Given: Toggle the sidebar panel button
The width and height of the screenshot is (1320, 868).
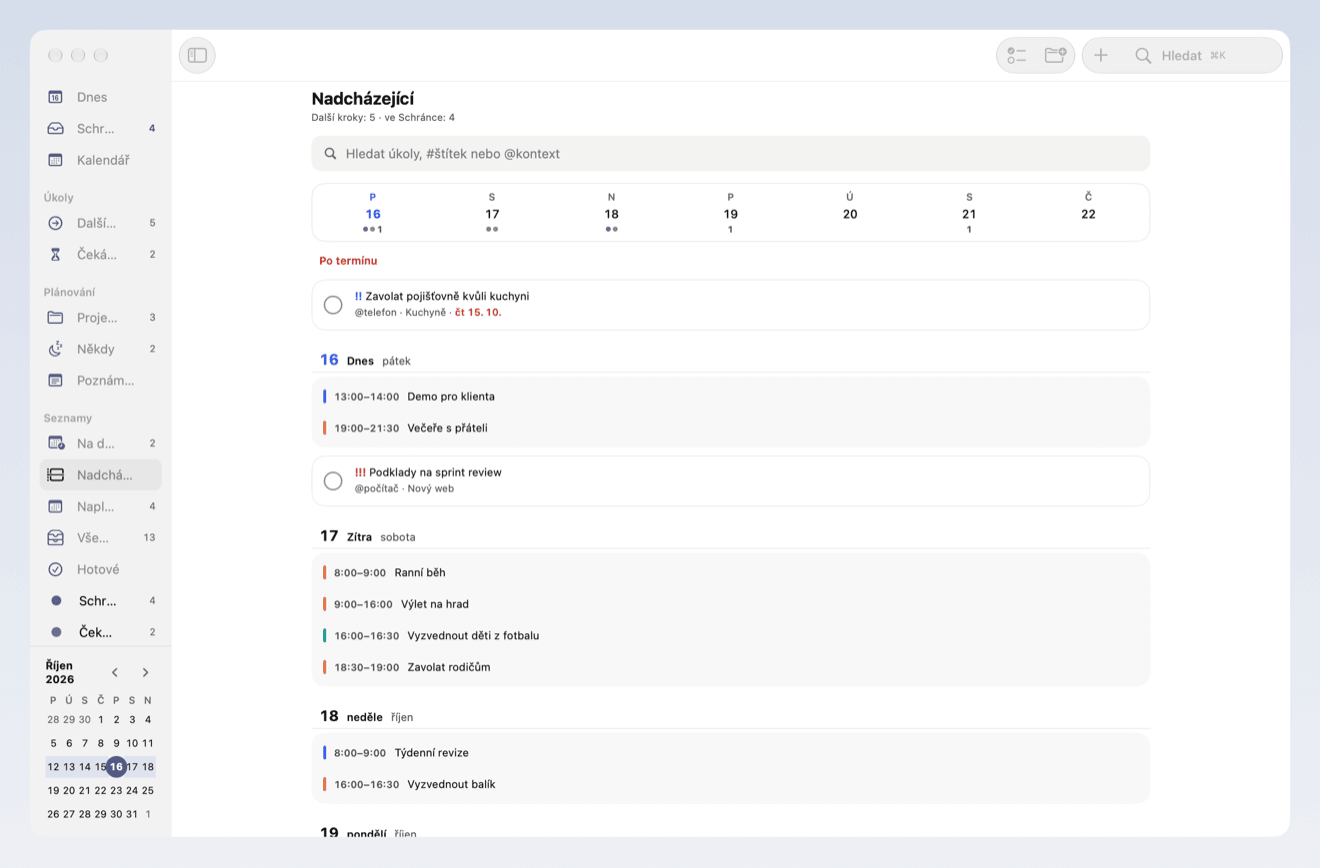Looking at the screenshot, I should tap(197, 55).
